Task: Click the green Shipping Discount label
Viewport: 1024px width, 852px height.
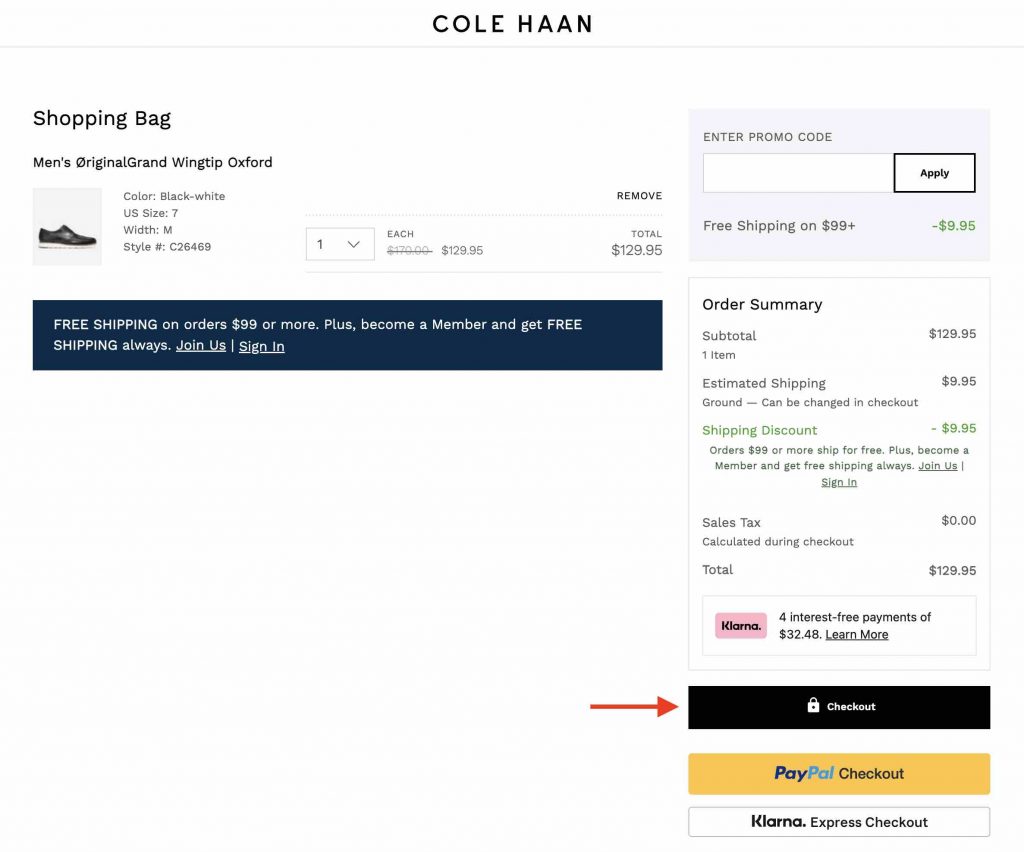Action: click(759, 430)
